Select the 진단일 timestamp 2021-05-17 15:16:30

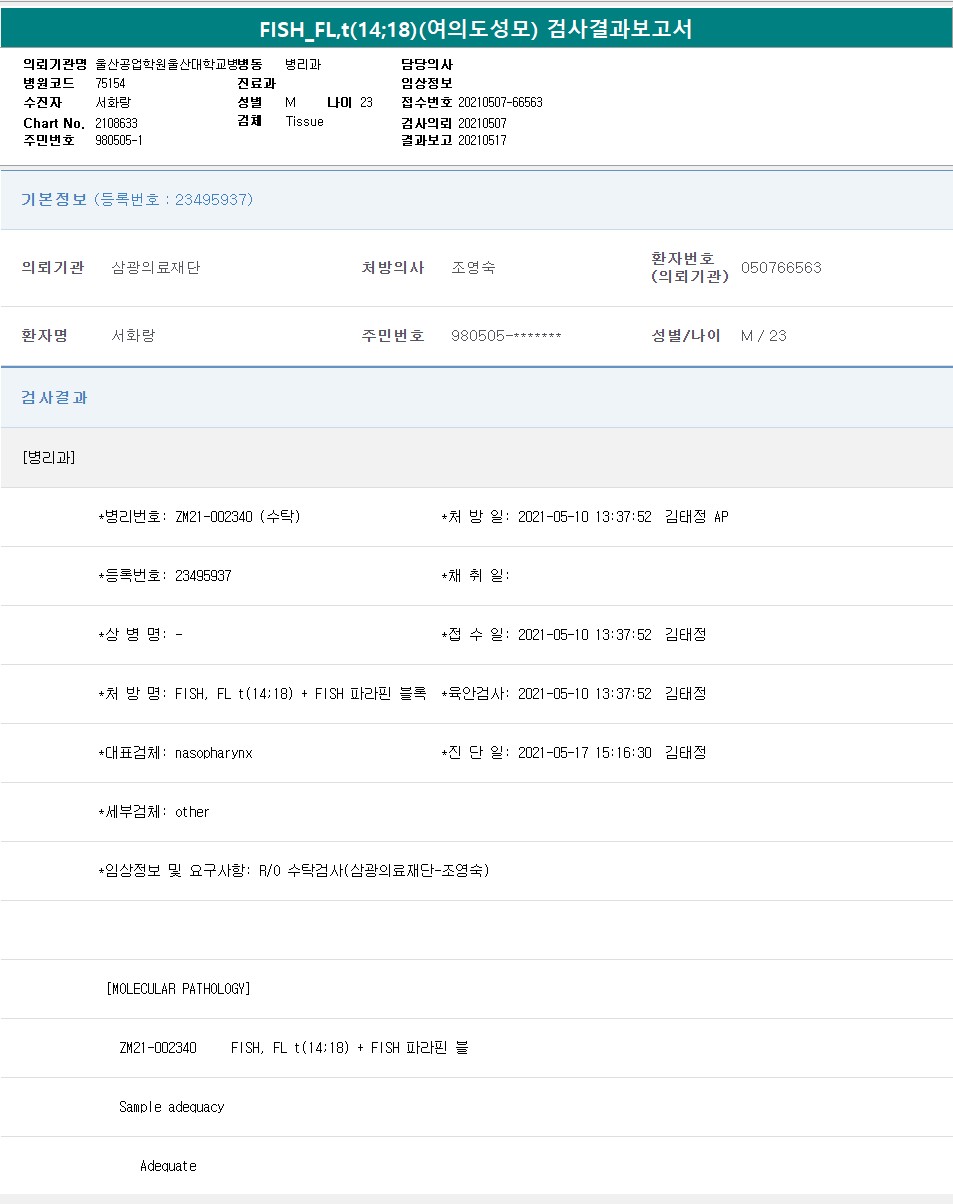[x=584, y=753]
